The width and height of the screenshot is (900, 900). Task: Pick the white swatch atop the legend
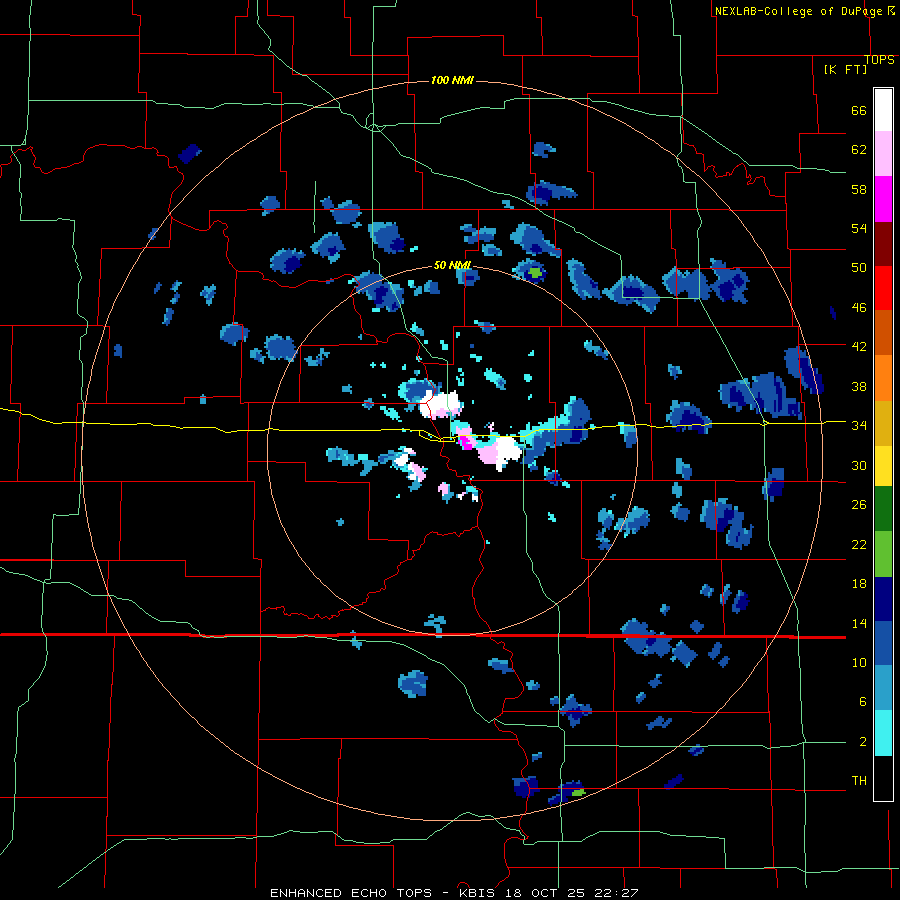point(883,110)
